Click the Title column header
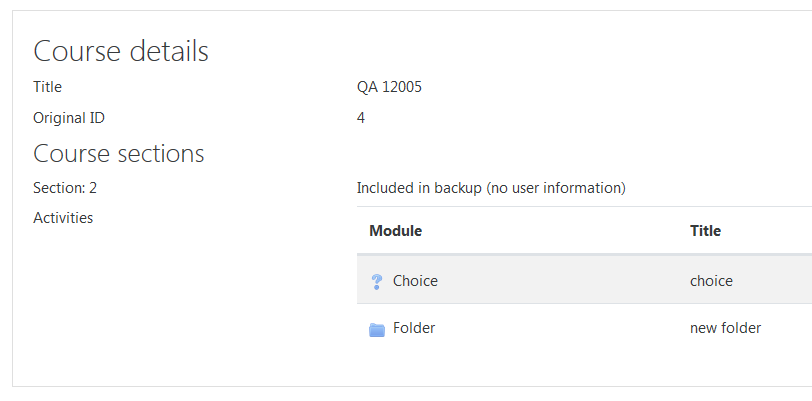Viewport: 812px width, 401px height. coord(705,231)
